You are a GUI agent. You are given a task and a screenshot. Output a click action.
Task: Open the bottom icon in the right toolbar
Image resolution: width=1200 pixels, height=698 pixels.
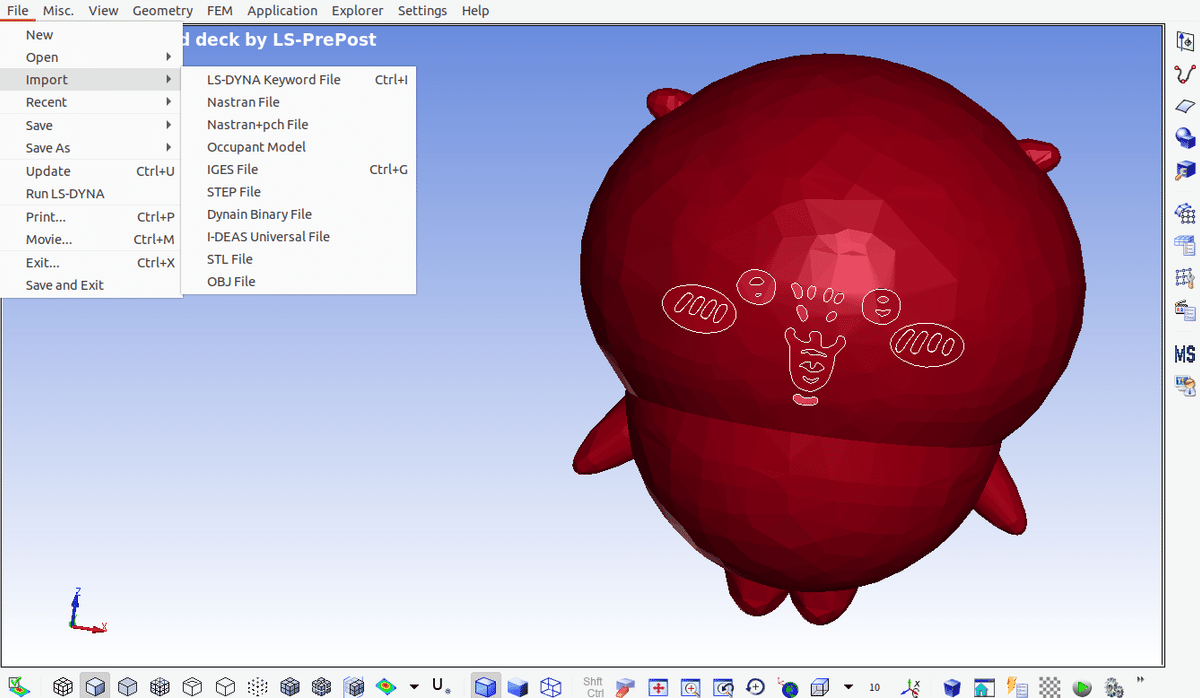point(1185,385)
